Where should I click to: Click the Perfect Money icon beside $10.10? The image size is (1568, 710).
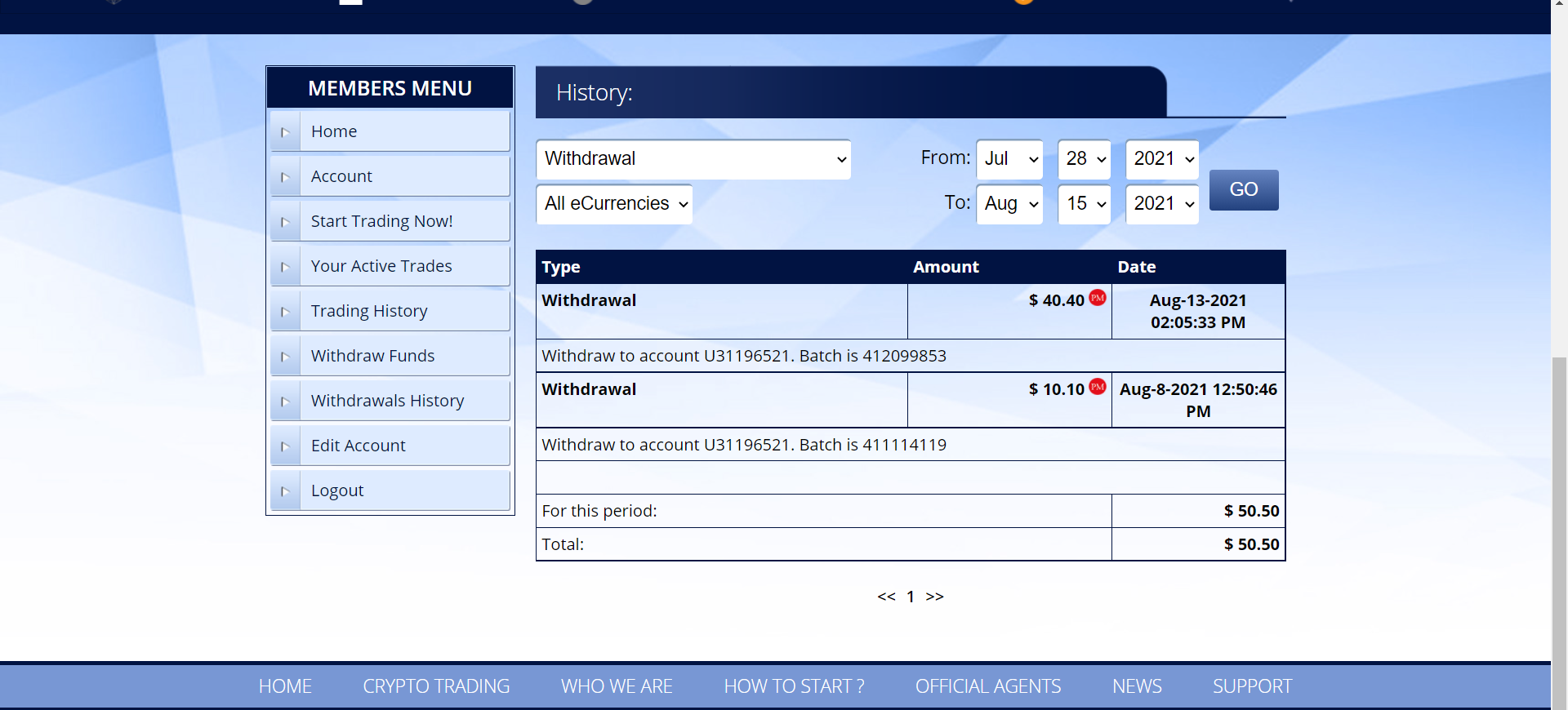coord(1098,388)
